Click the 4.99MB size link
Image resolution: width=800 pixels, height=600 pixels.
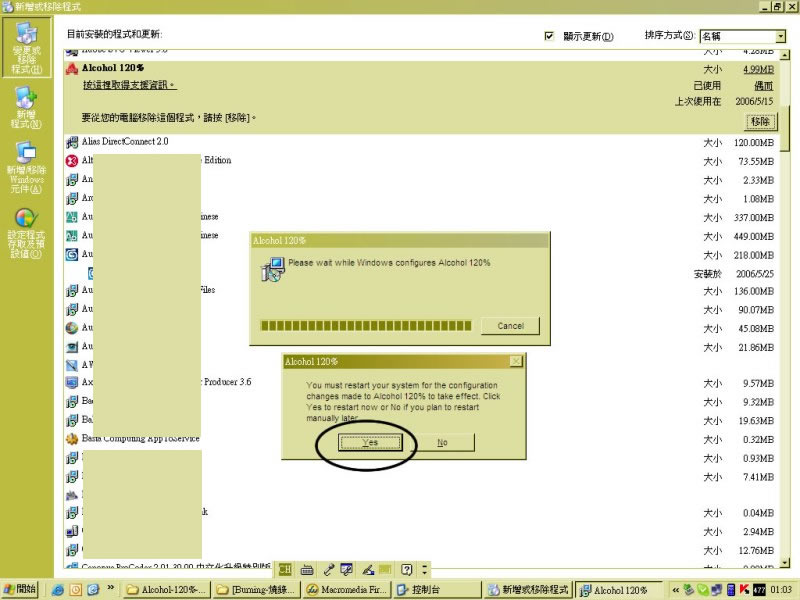[758, 69]
